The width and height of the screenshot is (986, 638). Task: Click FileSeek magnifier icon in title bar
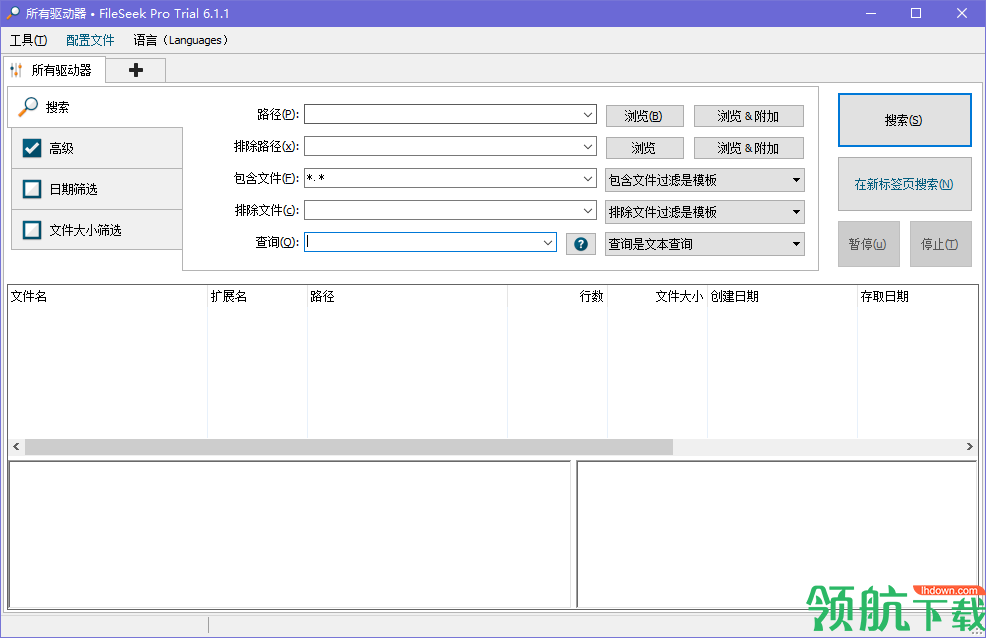(x=12, y=13)
